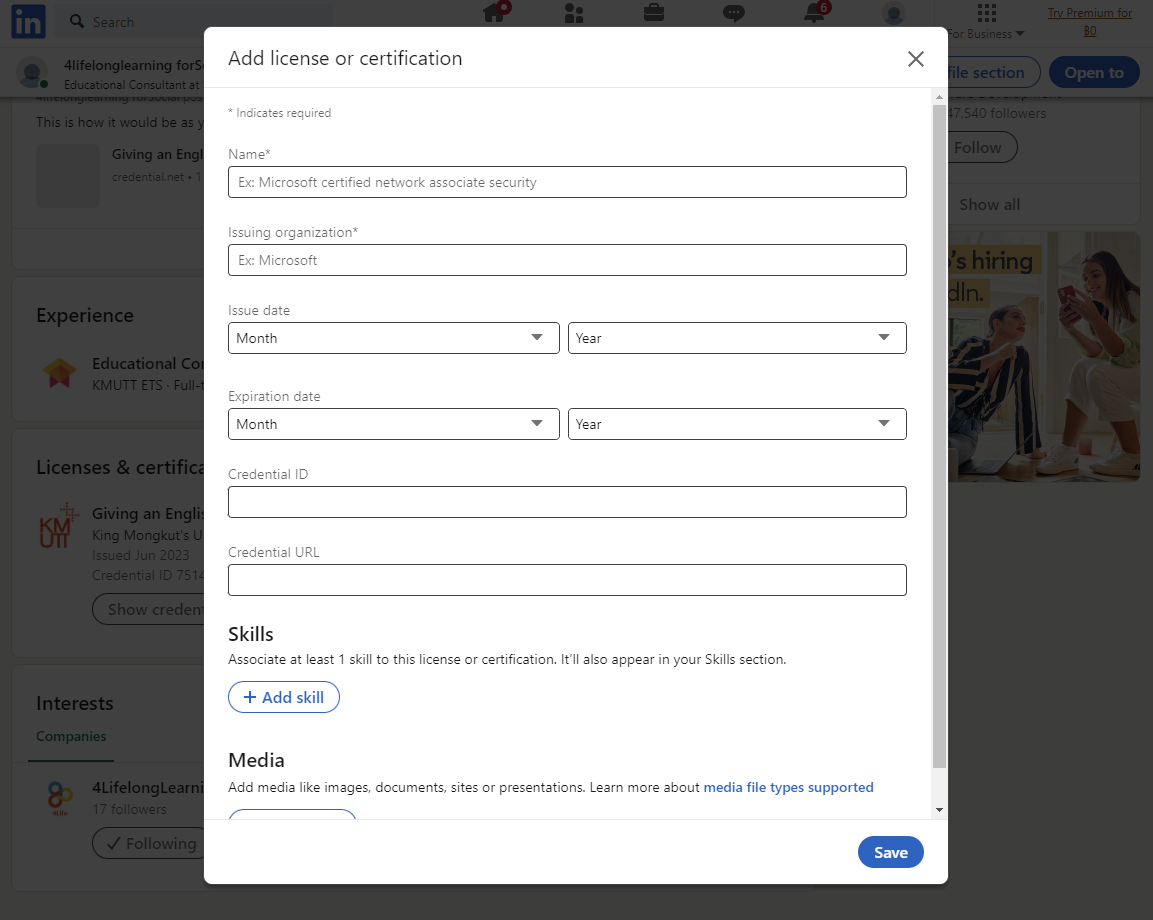Open the My Network icon

point(573,13)
